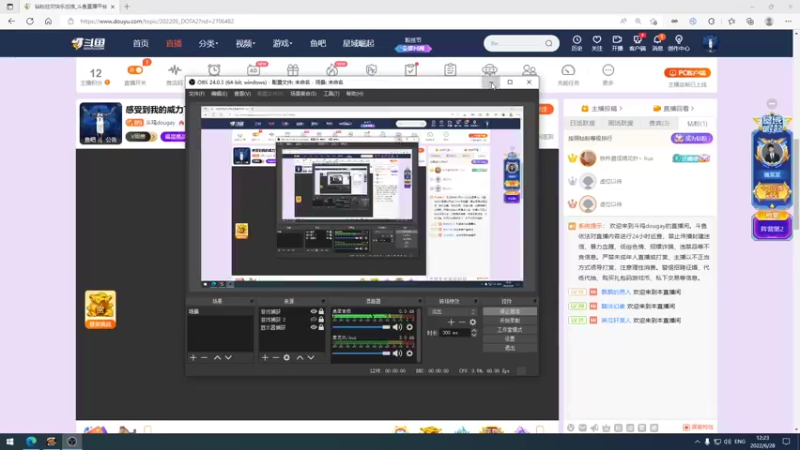Click OBS start recording button
The image size is (800, 450).
tap(510, 320)
